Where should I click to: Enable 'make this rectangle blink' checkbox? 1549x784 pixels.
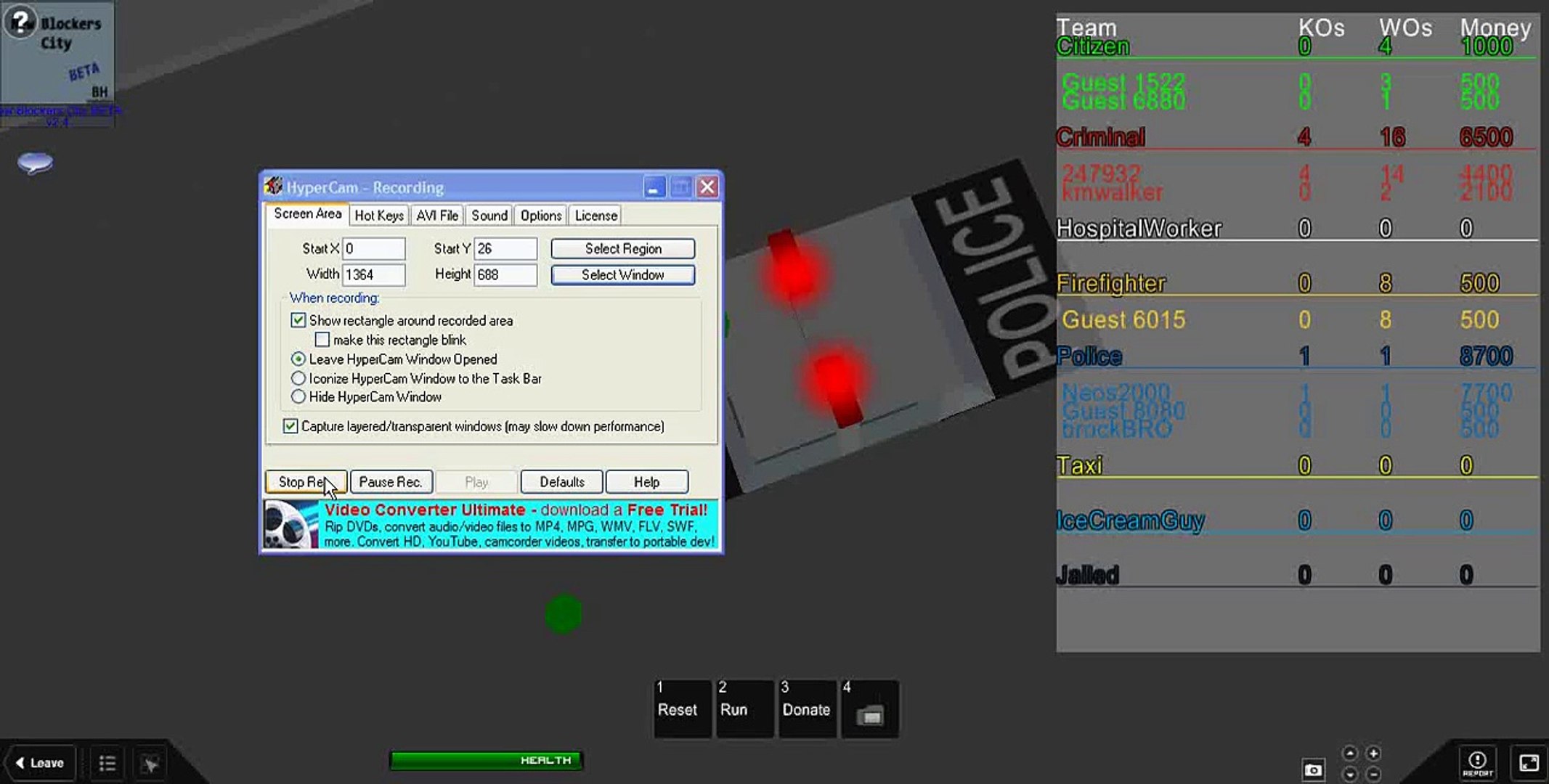click(322, 340)
